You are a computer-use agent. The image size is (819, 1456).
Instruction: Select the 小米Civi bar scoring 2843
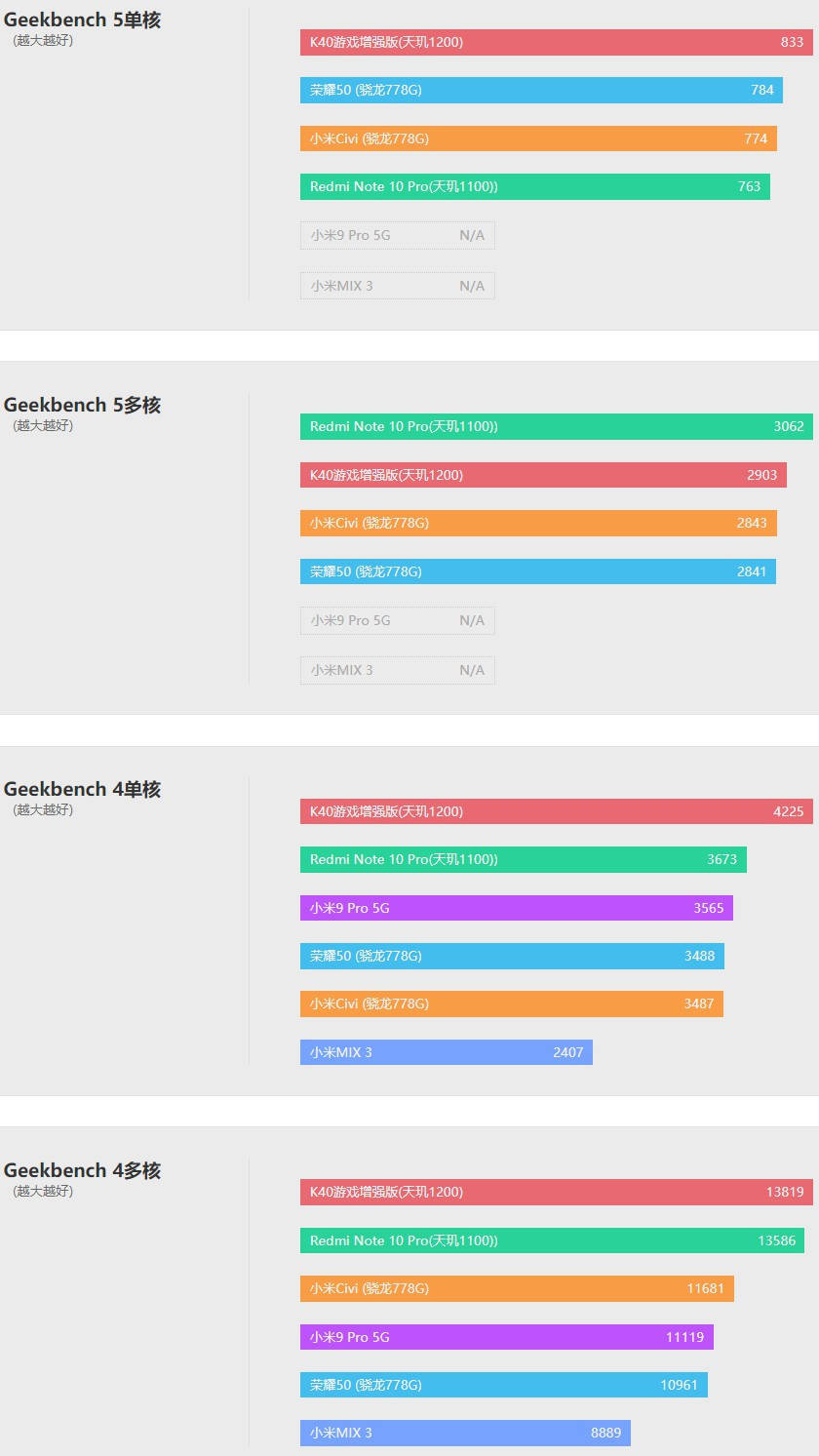[538, 523]
